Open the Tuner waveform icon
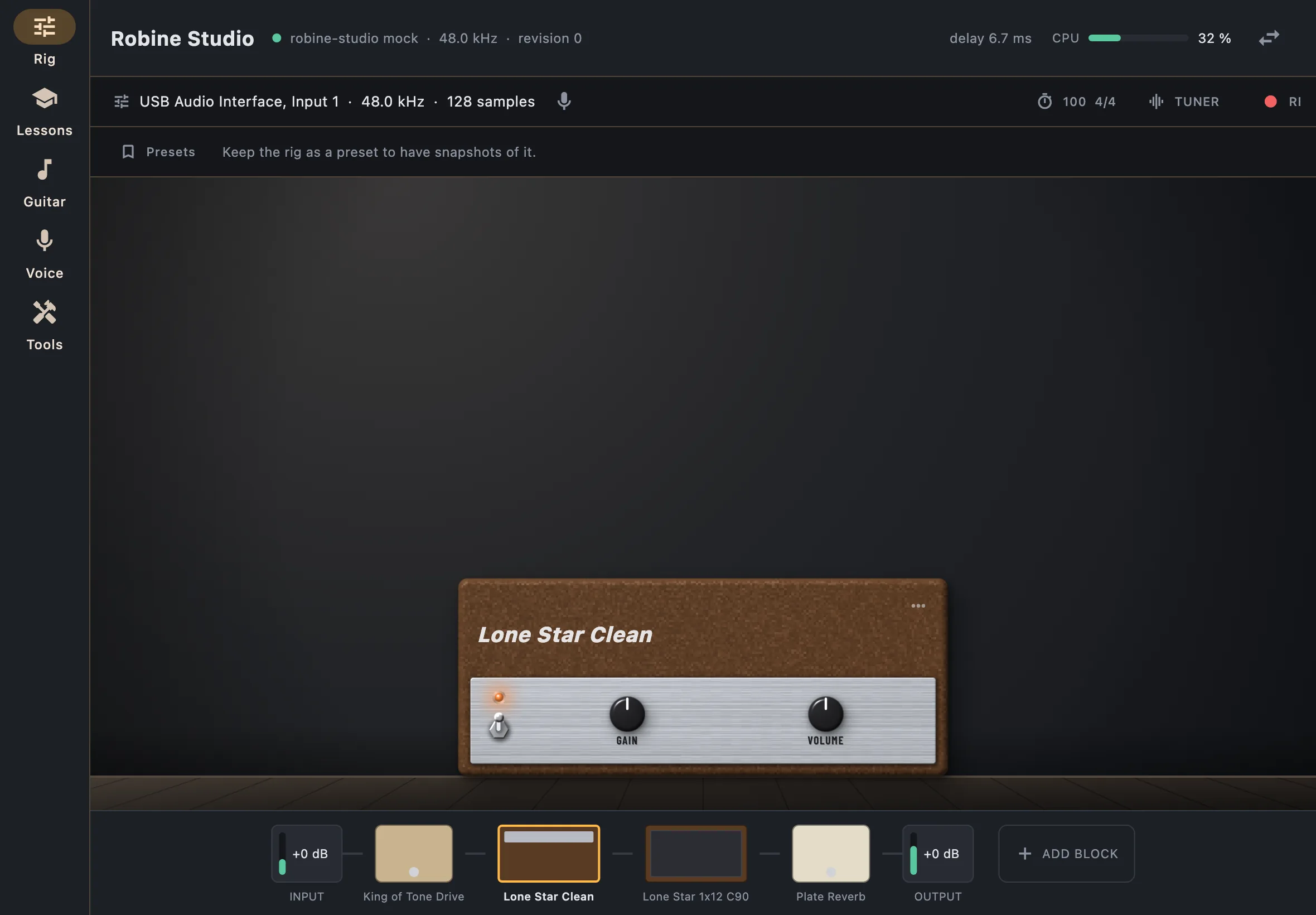Viewport: 1316px width, 915px height. 1156,102
